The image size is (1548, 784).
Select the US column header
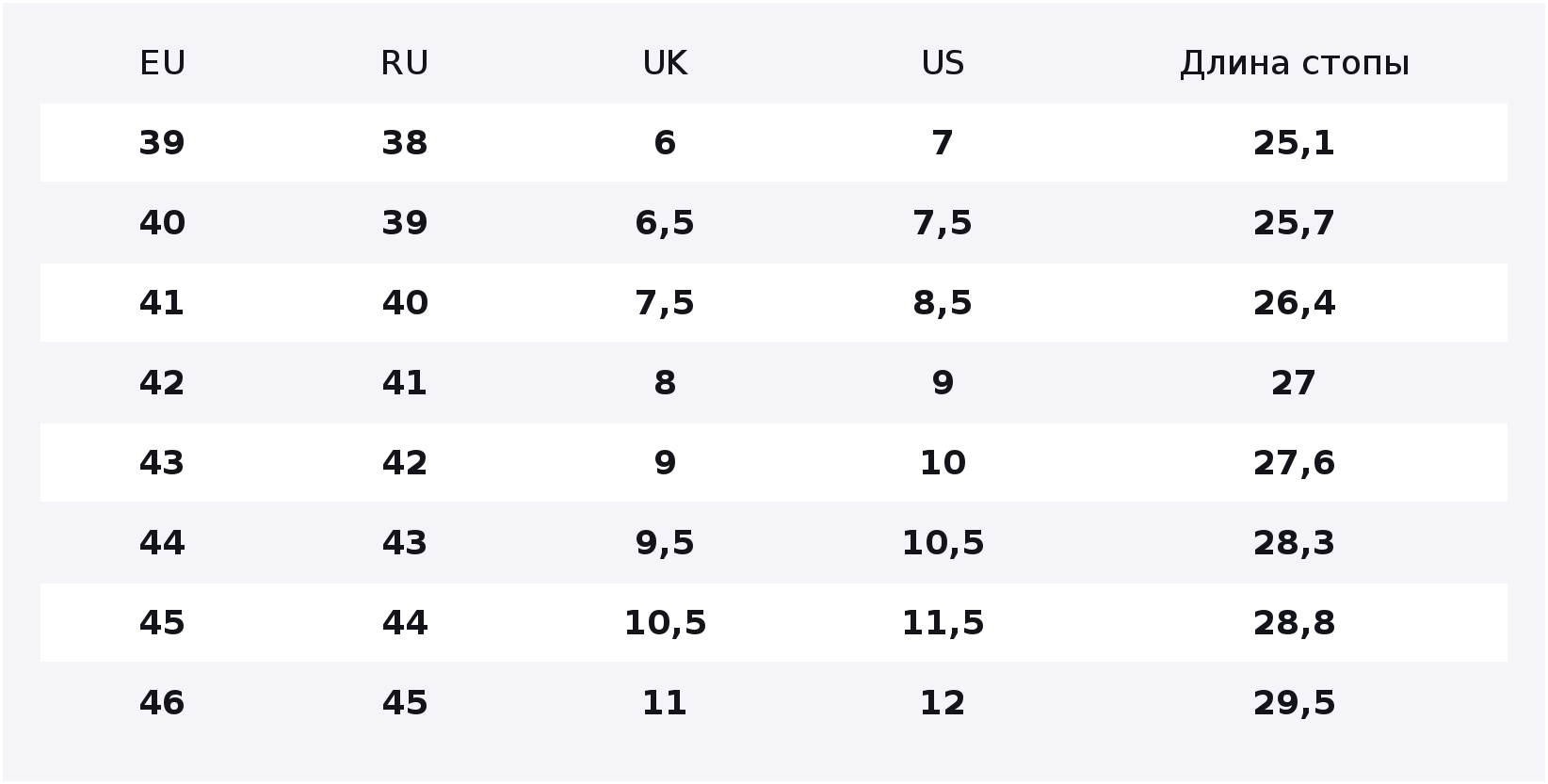click(943, 63)
